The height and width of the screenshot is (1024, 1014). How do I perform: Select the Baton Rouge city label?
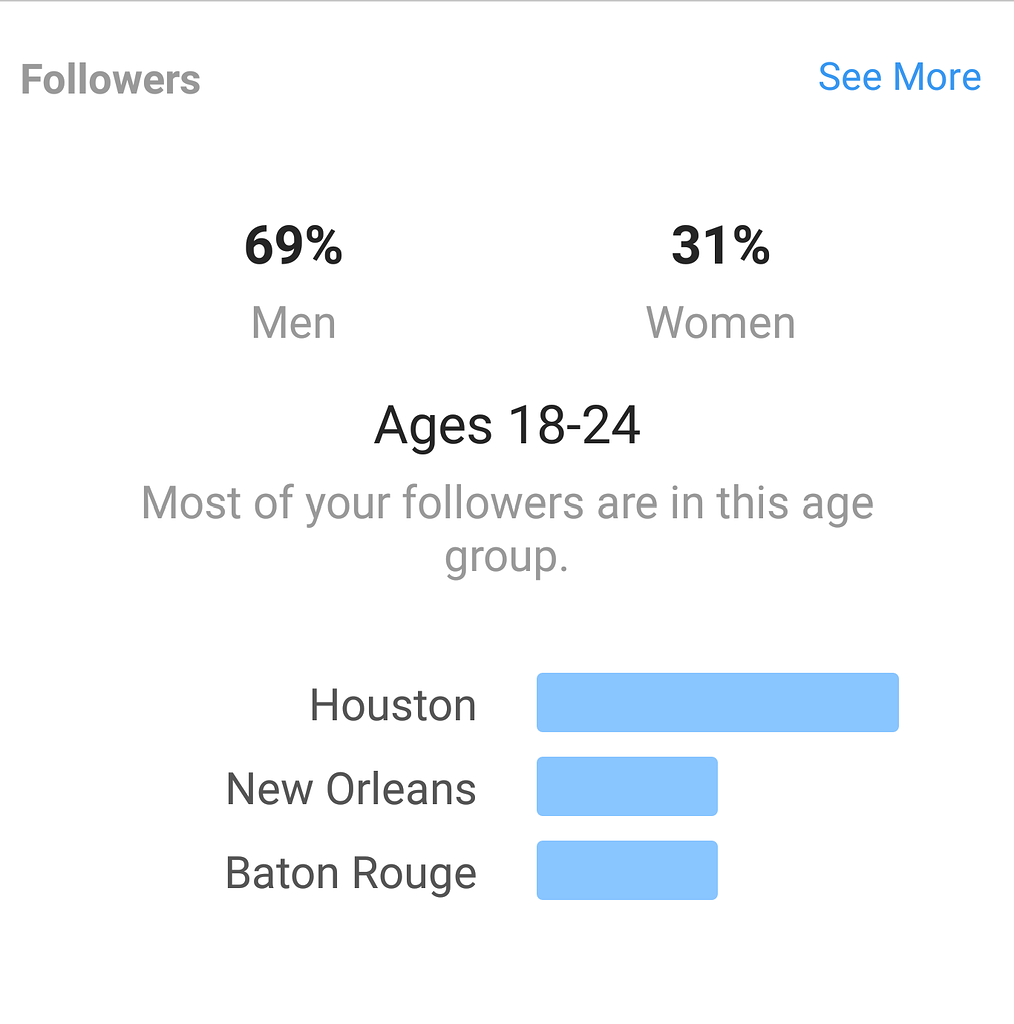[x=351, y=872]
